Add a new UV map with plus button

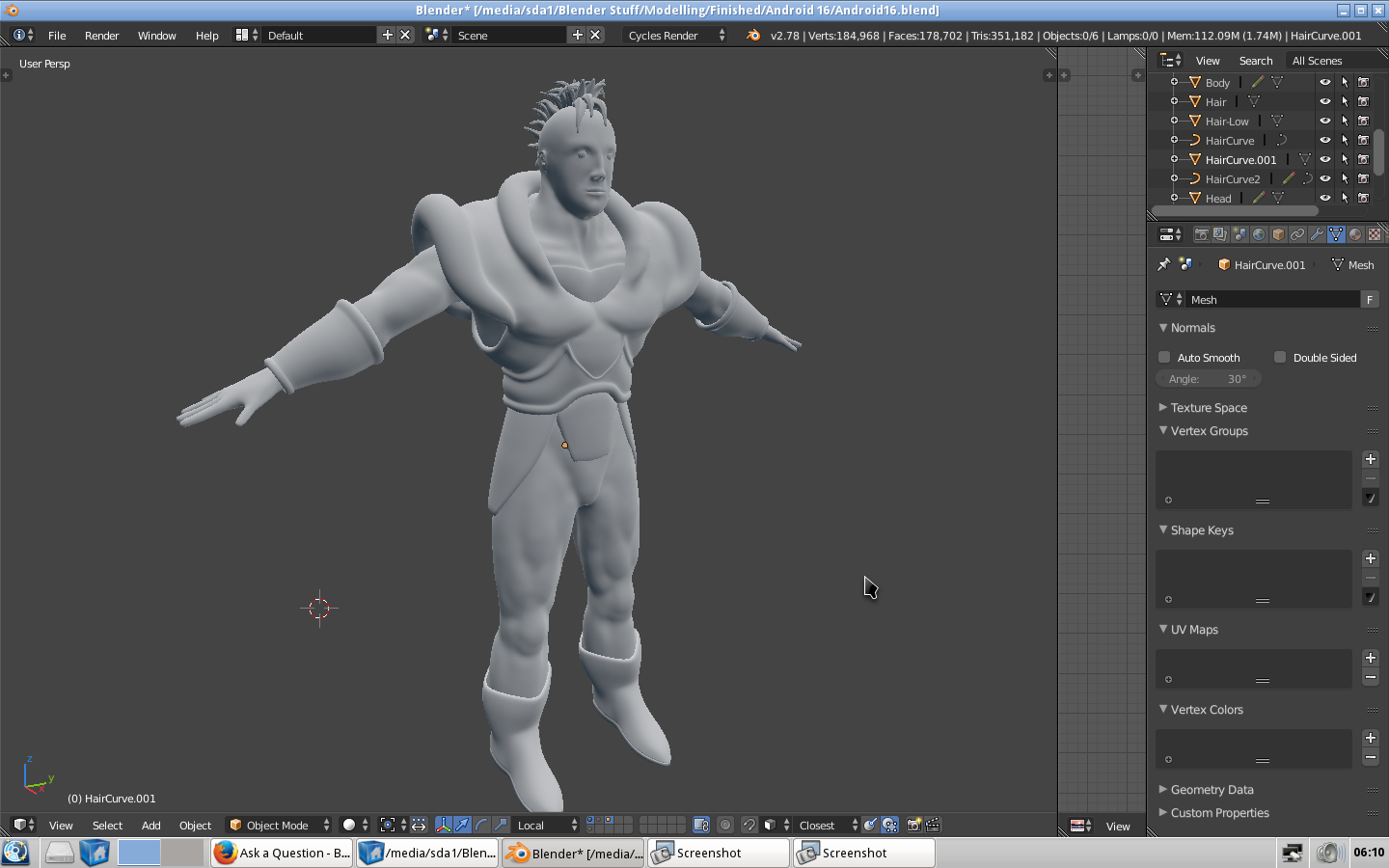1371,658
